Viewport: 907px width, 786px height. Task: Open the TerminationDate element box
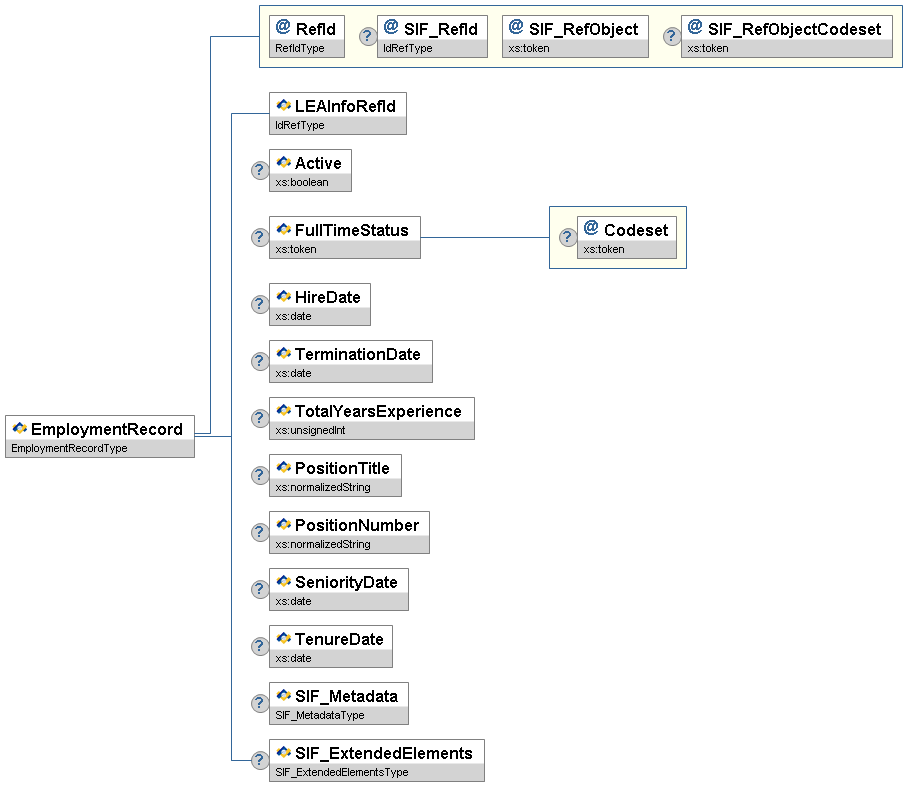(x=351, y=361)
